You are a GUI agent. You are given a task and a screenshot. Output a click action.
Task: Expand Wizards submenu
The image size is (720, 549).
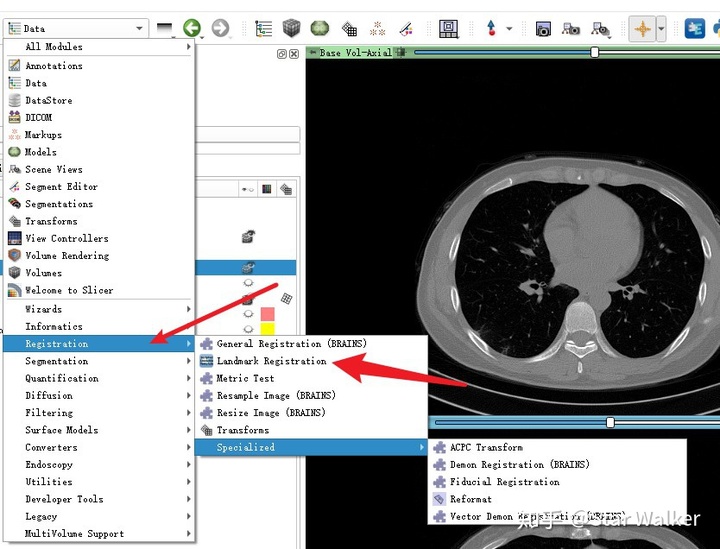99,309
